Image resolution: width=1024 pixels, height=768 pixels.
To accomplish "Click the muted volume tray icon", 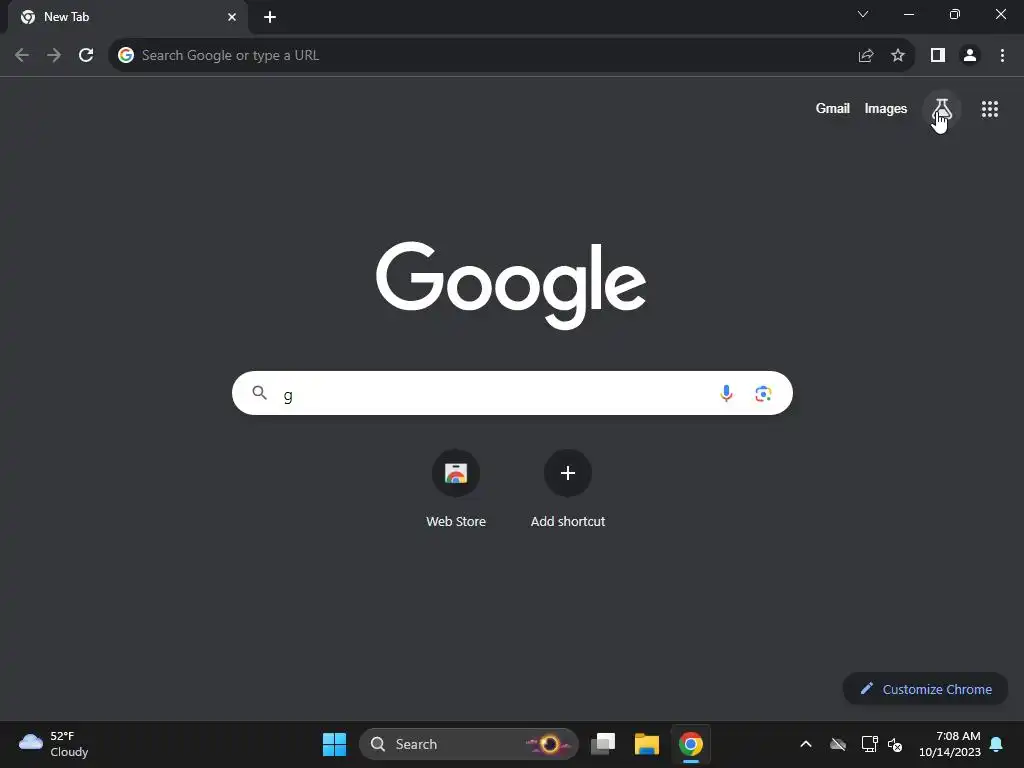I will click(895, 744).
